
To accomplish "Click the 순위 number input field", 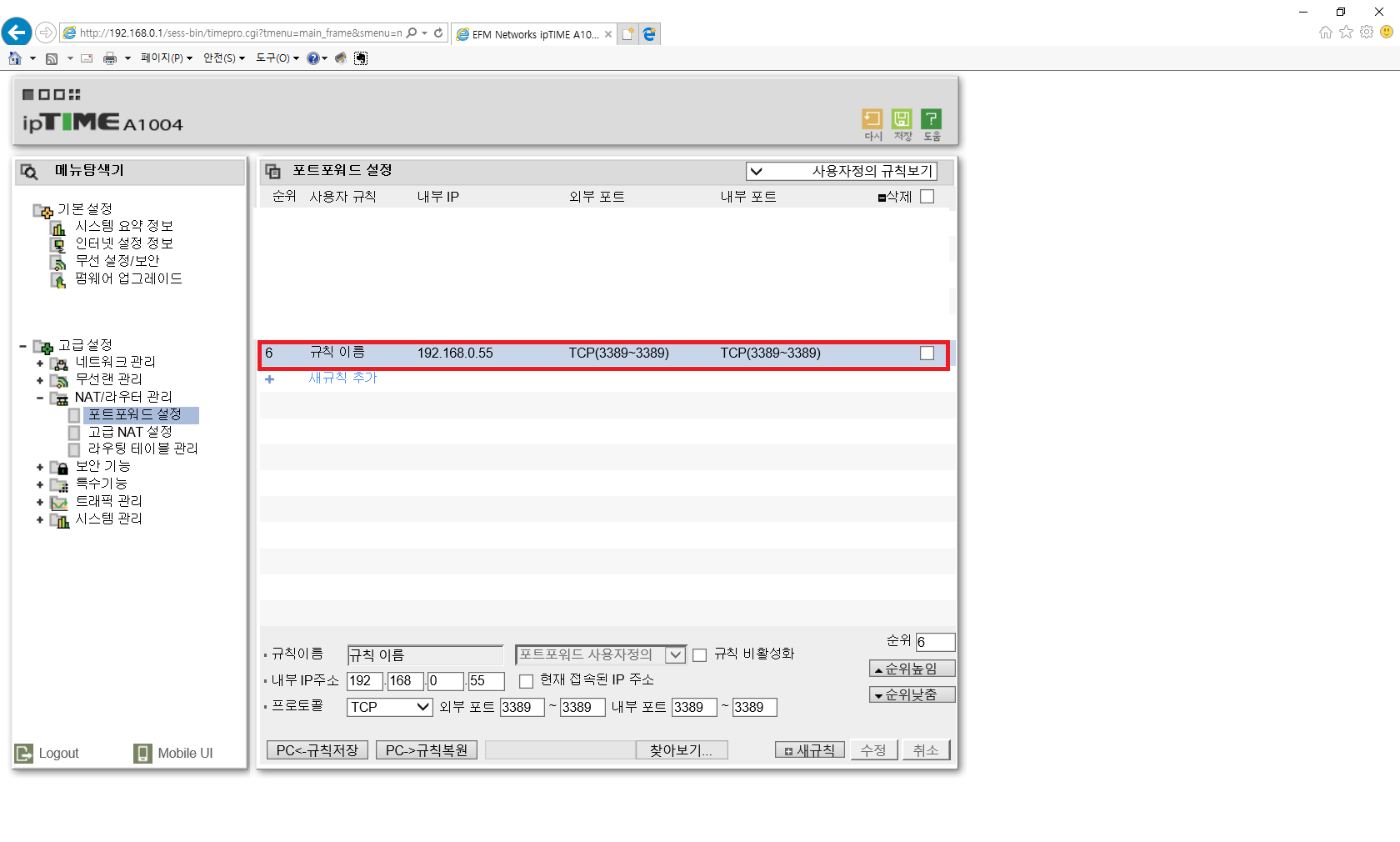I will tap(935, 642).
